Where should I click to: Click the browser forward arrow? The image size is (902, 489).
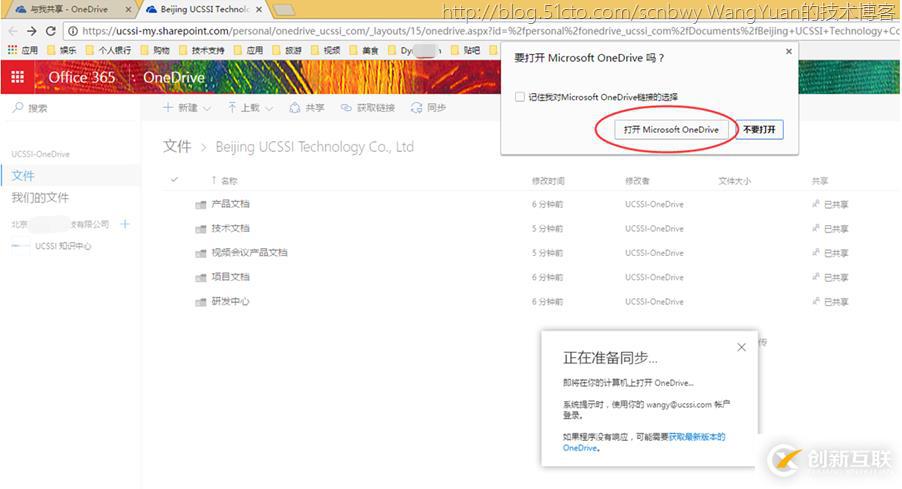pyautogui.click(x=32, y=31)
